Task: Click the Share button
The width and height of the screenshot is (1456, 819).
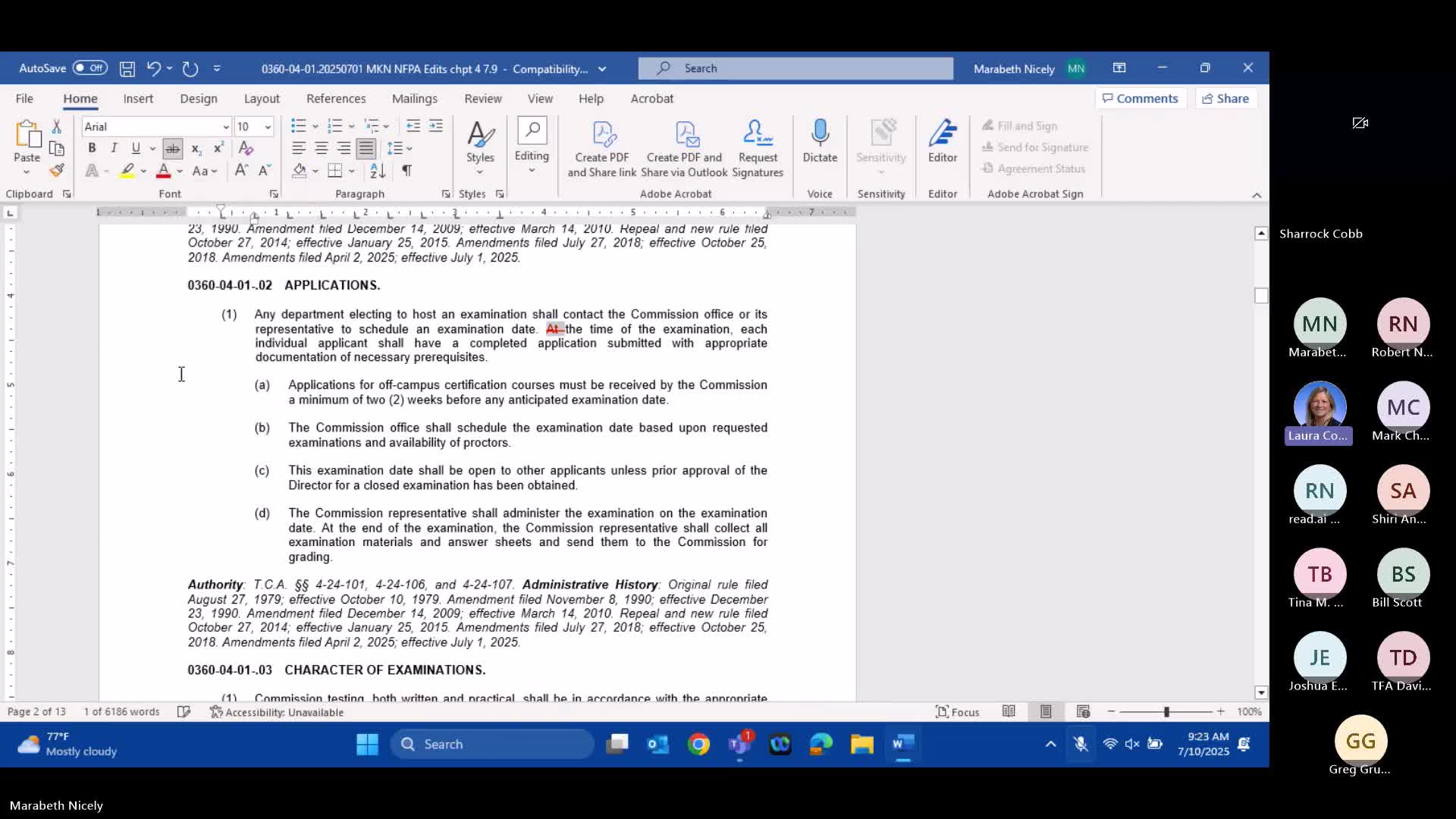Action: (x=1225, y=99)
